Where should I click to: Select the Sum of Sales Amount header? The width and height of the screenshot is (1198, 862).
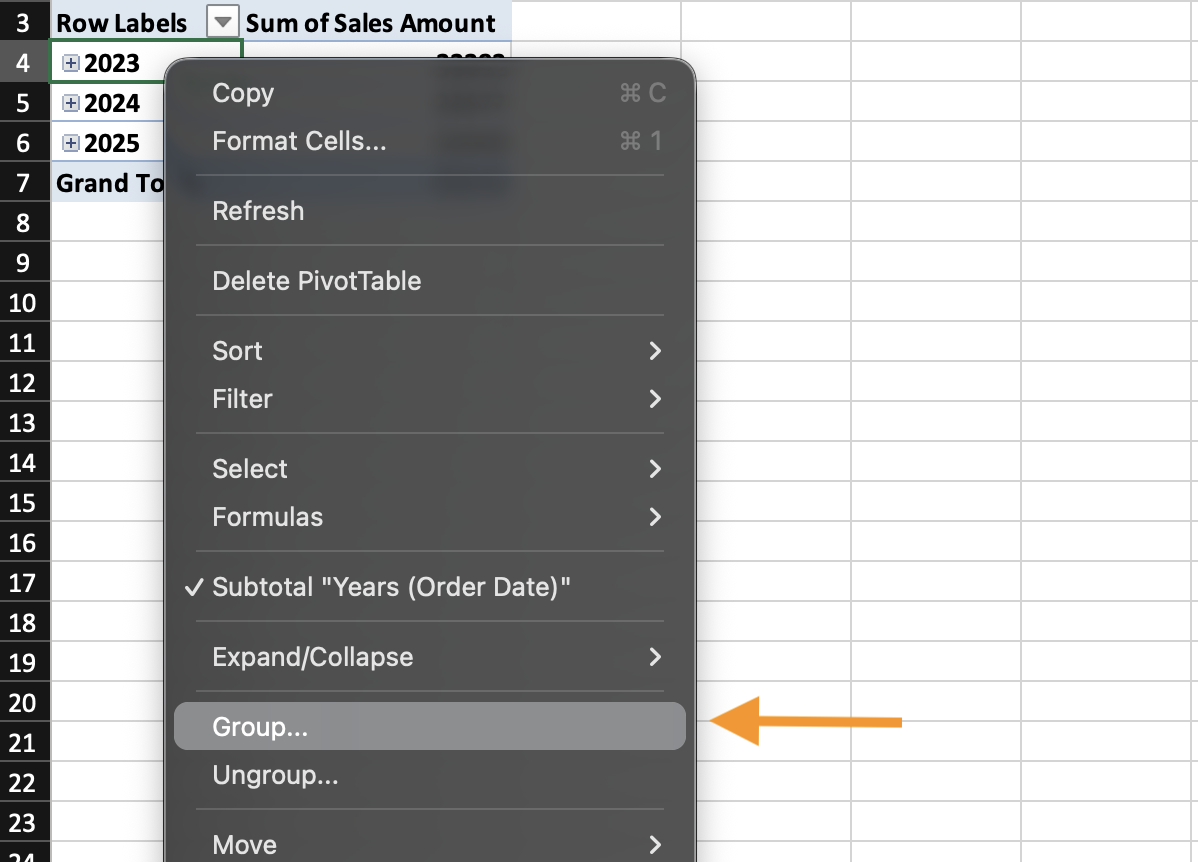pos(370,22)
